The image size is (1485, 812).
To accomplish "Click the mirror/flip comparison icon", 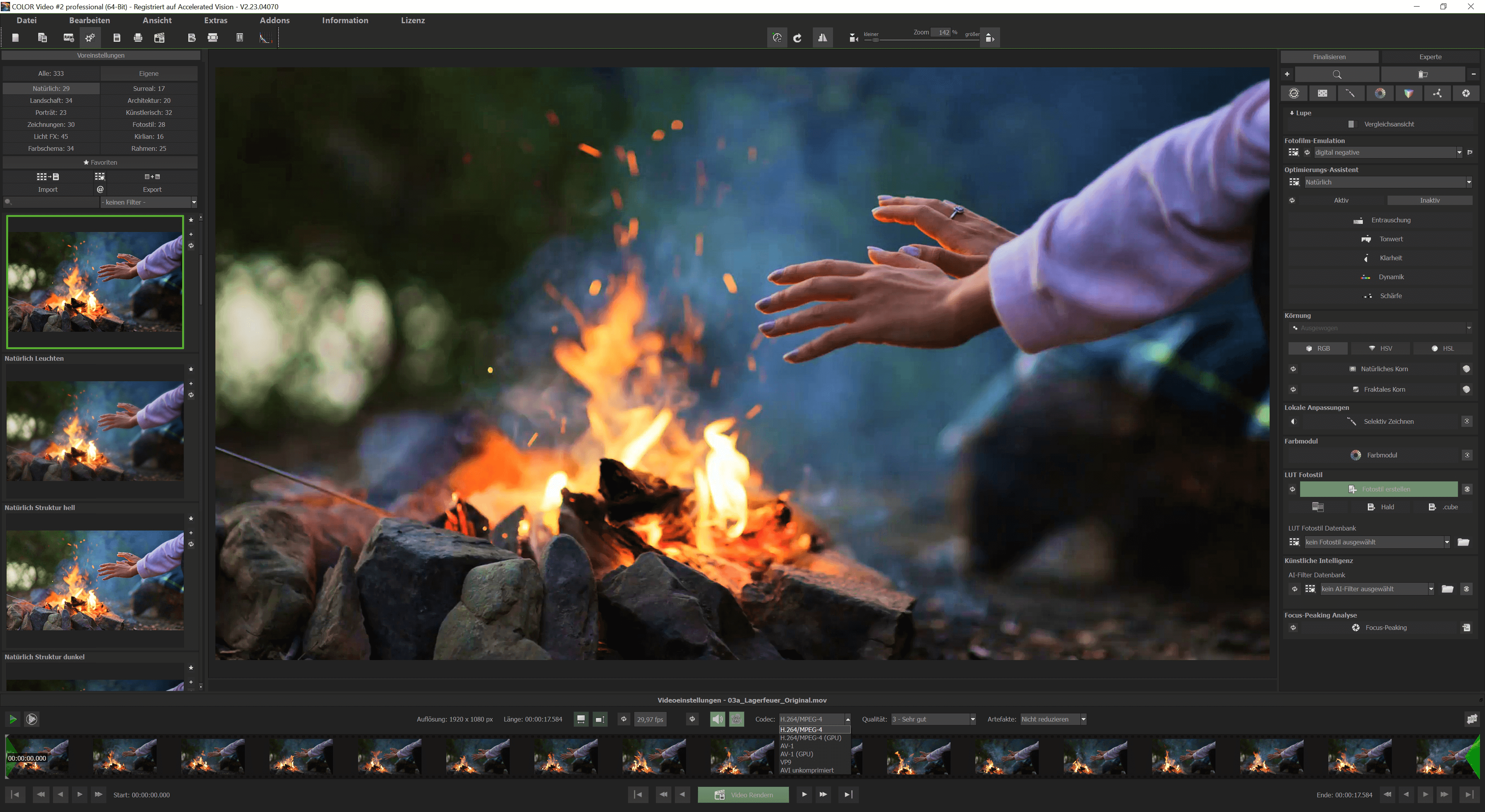I will (x=823, y=38).
